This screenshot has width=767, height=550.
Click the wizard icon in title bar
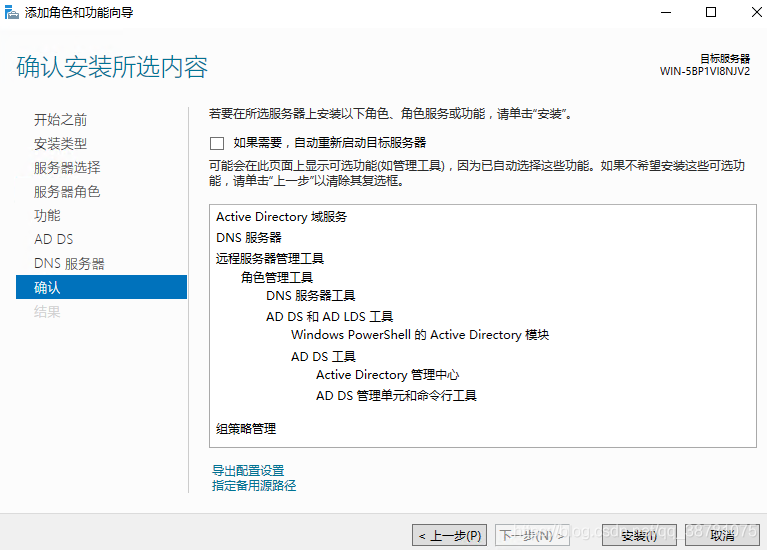(x=11, y=12)
